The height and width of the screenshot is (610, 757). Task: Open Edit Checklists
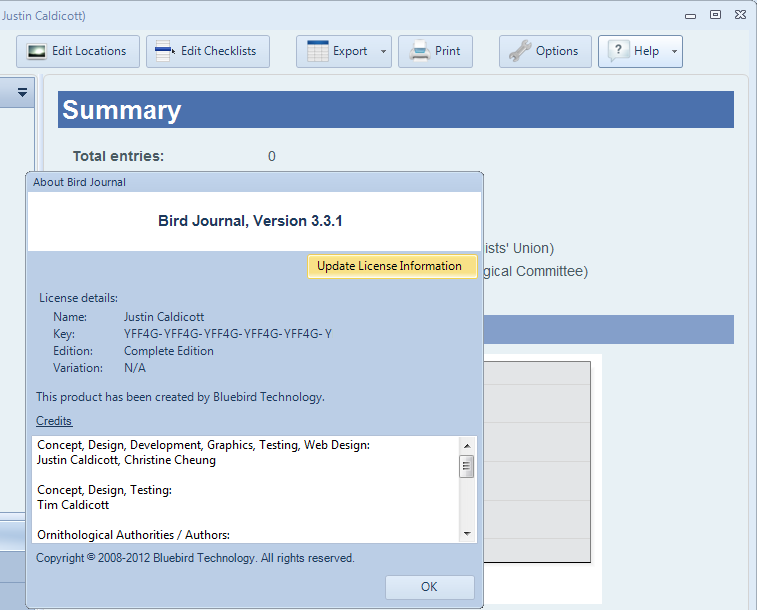208,51
